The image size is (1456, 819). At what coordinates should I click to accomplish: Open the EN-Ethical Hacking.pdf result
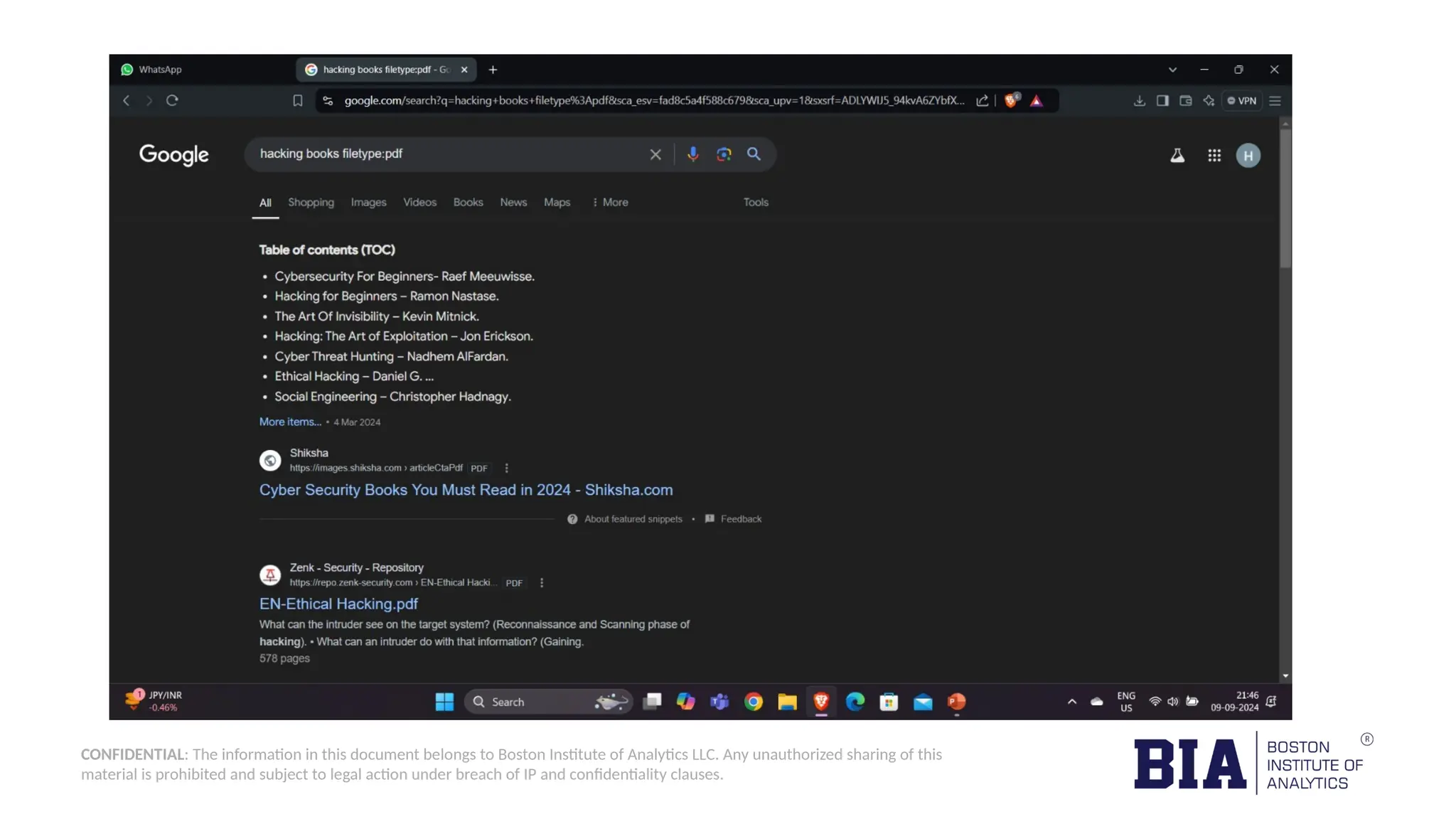point(338,604)
